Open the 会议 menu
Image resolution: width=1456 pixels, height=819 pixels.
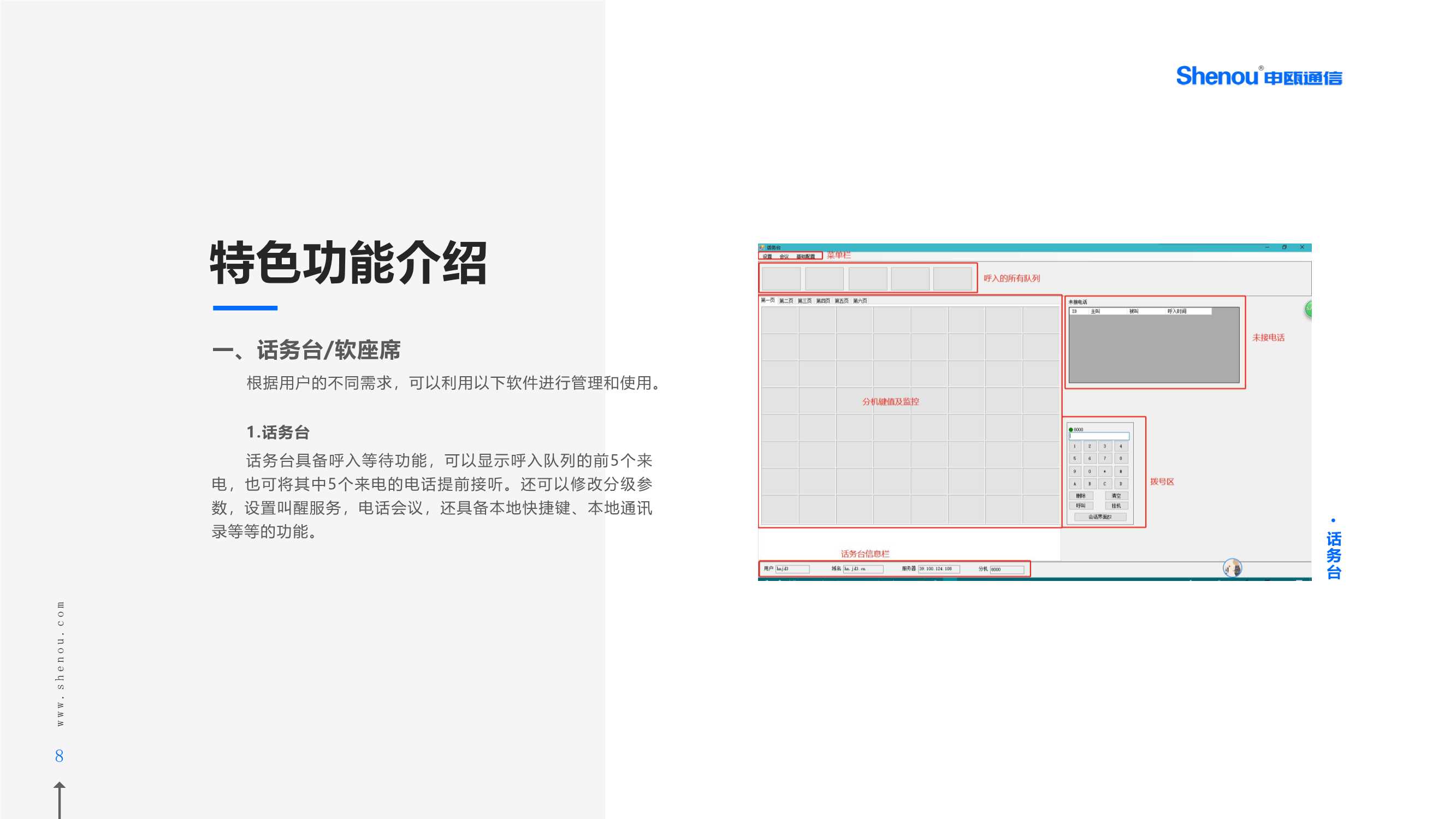784,257
